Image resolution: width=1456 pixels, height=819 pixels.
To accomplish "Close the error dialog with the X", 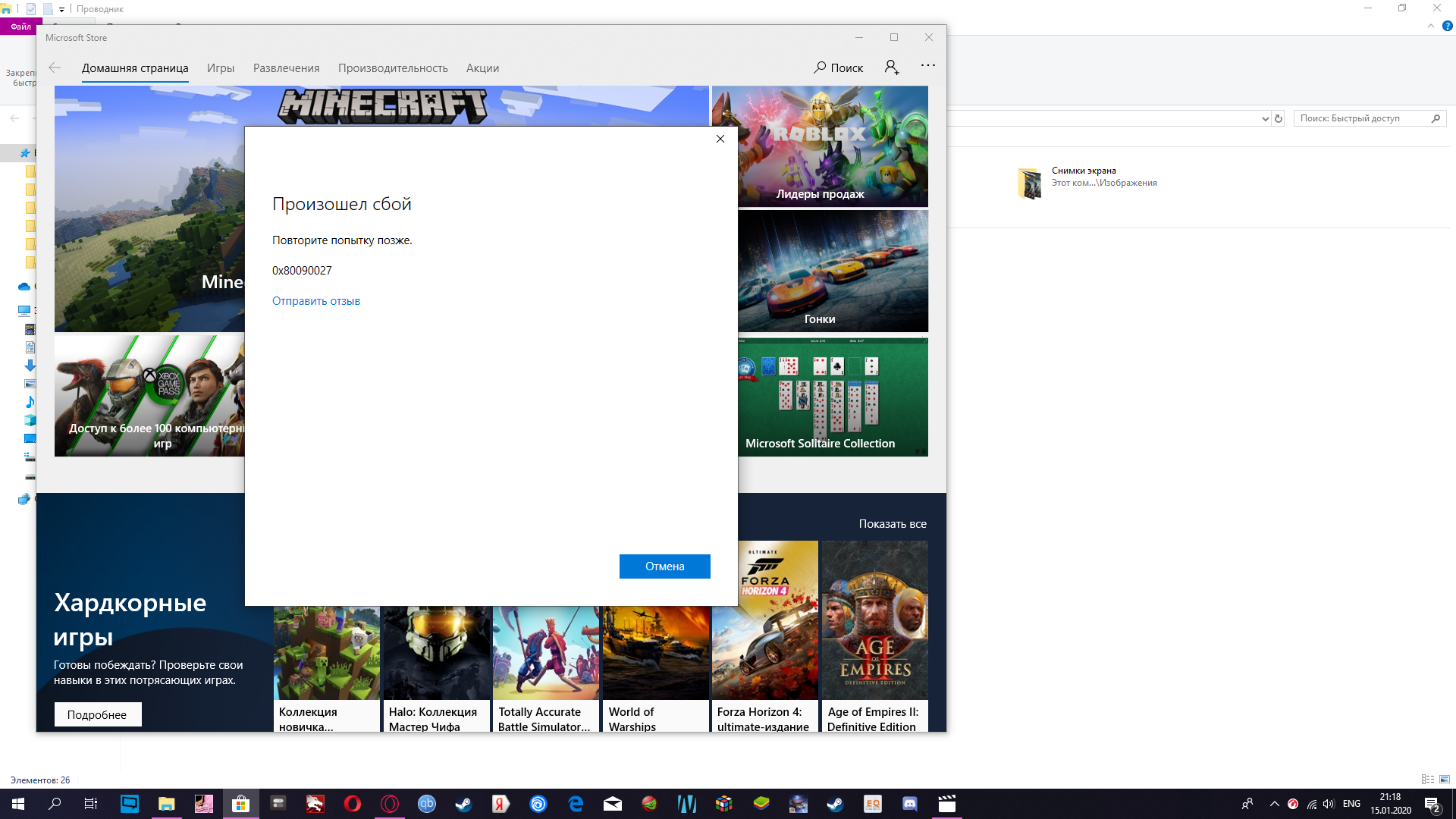I will [720, 139].
